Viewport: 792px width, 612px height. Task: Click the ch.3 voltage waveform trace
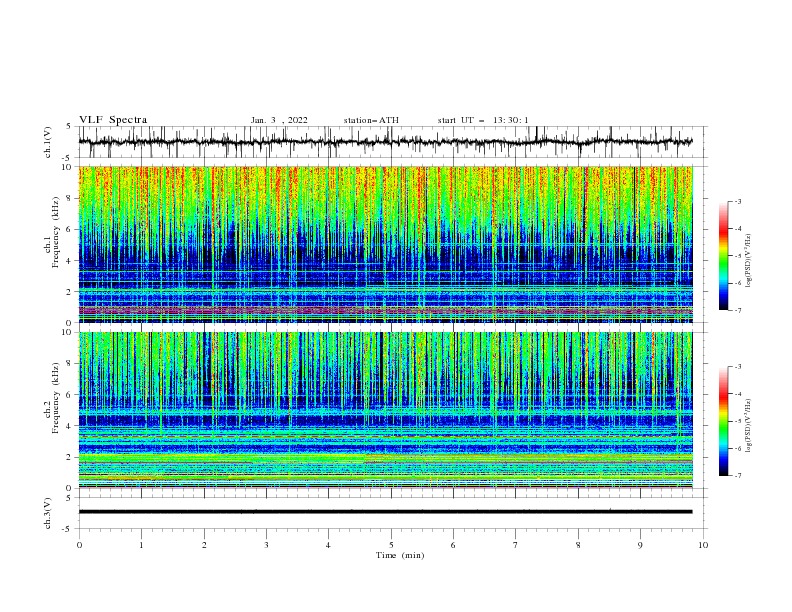(385, 512)
